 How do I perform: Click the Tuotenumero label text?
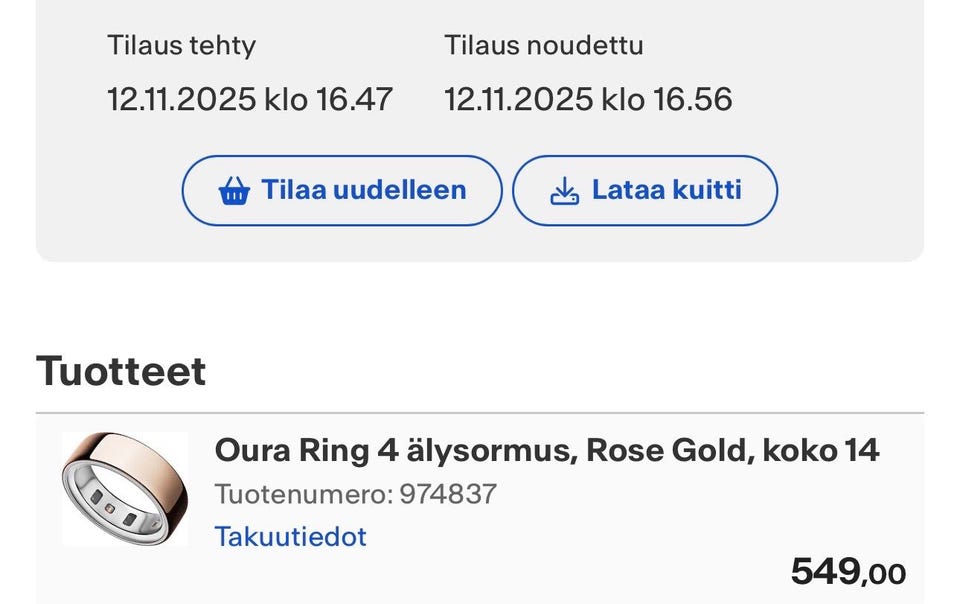point(303,494)
